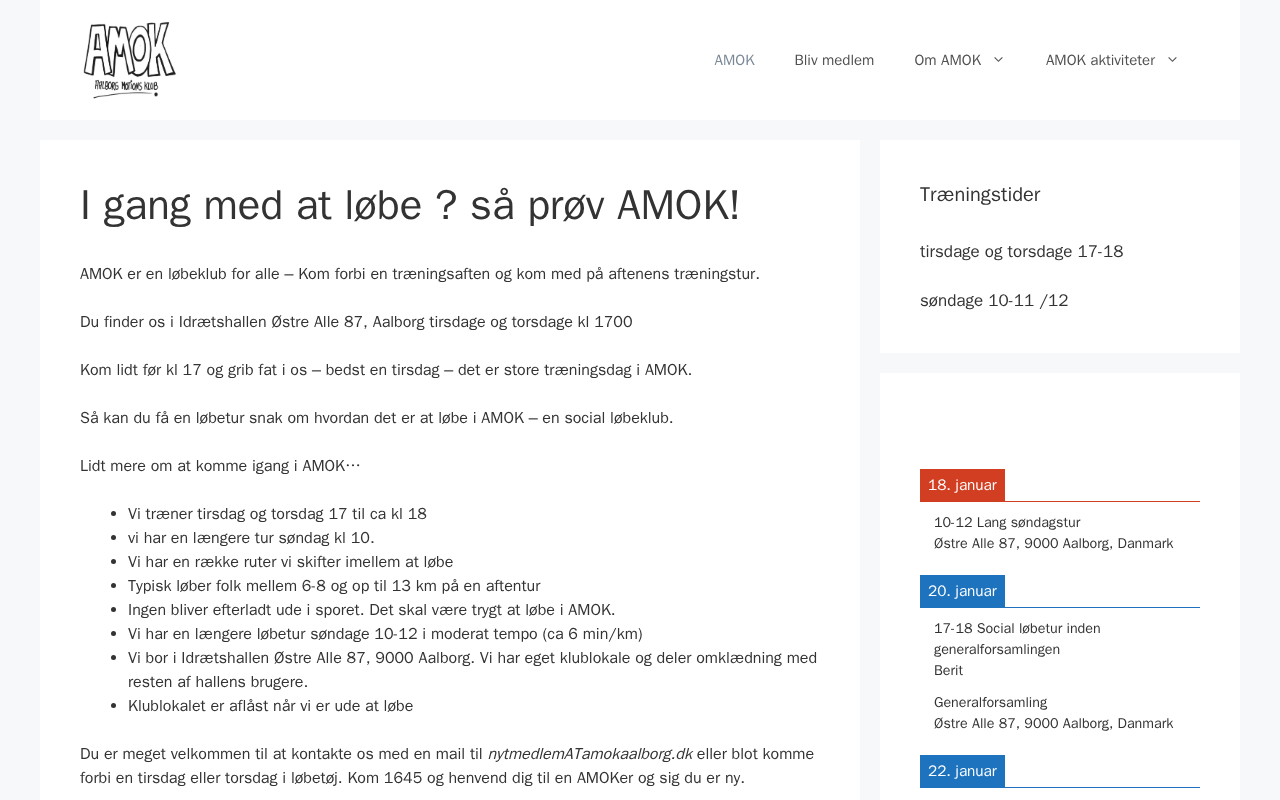
Task: Open the Om AMOK menu item
Action: (947, 60)
